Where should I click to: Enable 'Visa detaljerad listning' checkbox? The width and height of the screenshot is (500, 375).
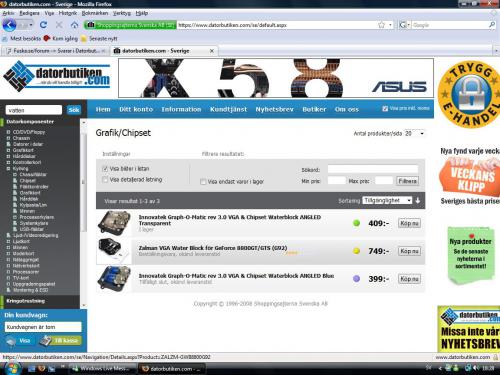point(105,180)
